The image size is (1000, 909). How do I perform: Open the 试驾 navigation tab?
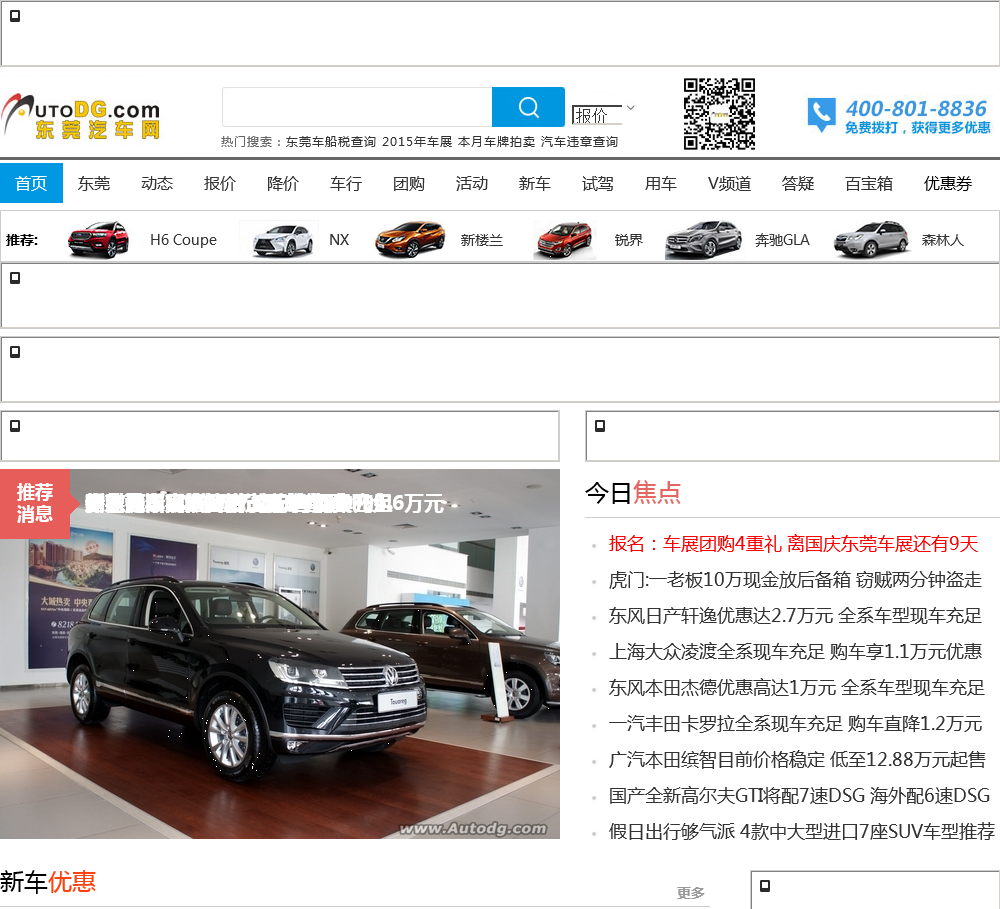point(598,183)
